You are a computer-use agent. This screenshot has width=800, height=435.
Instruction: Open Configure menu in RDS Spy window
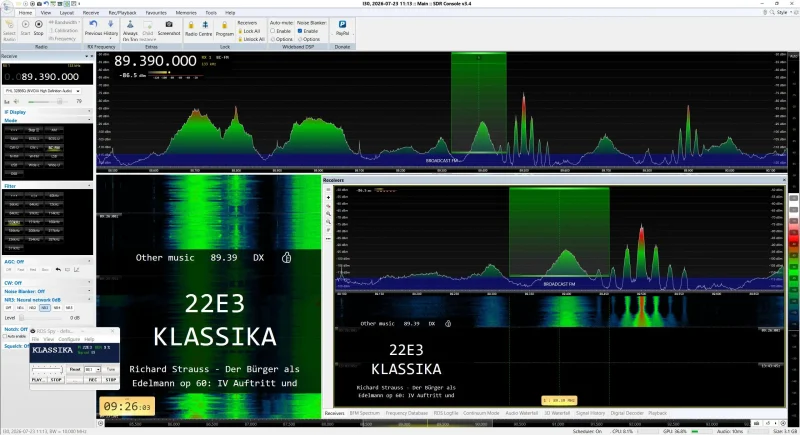69,339
